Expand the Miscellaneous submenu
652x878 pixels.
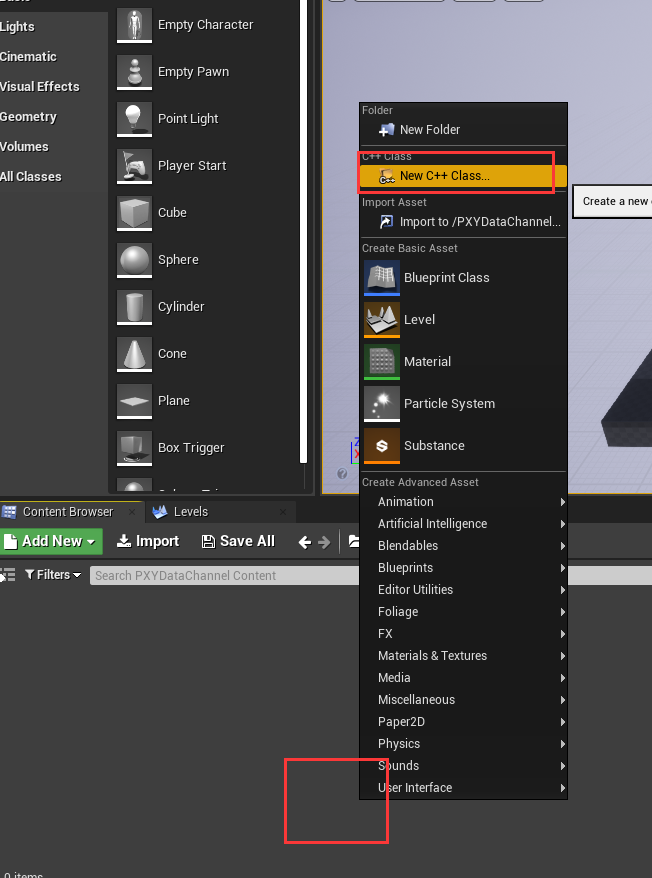(463, 700)
